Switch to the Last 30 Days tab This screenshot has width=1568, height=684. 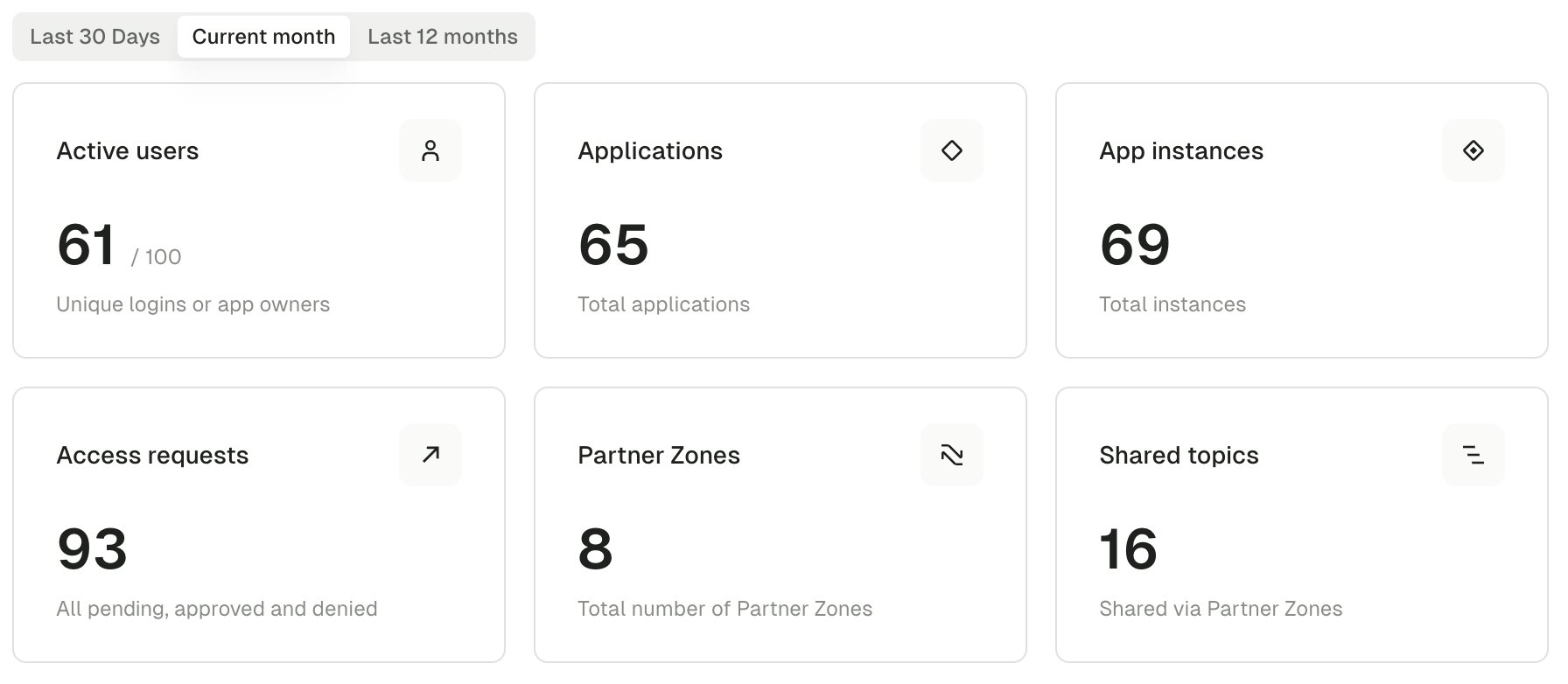(x=94, y=37)
